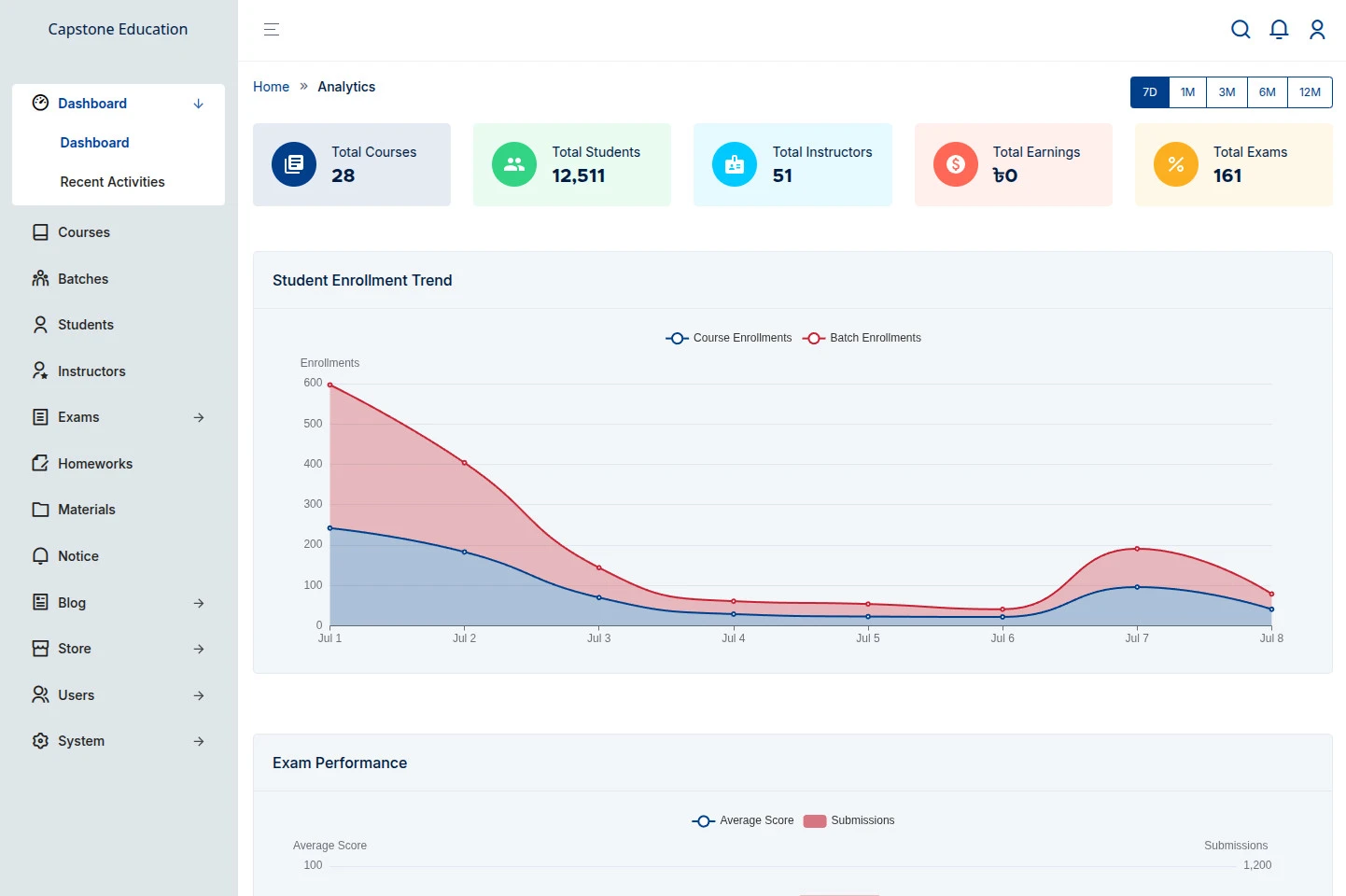Click the Student Enrollment Trend heading
This screenshot has width=1346, height=896.
coord(362,280)
